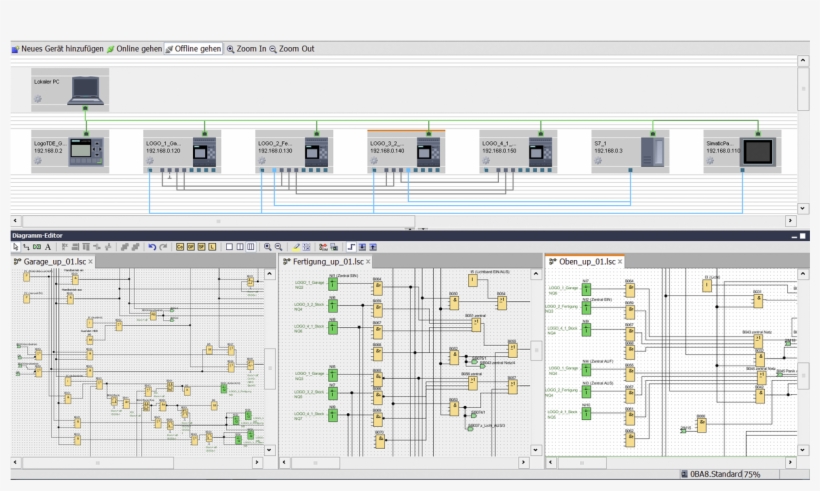
Task: Switch to Garage_up_01.lsc tab
Action: pyautogui.click(x=55, y=261)
